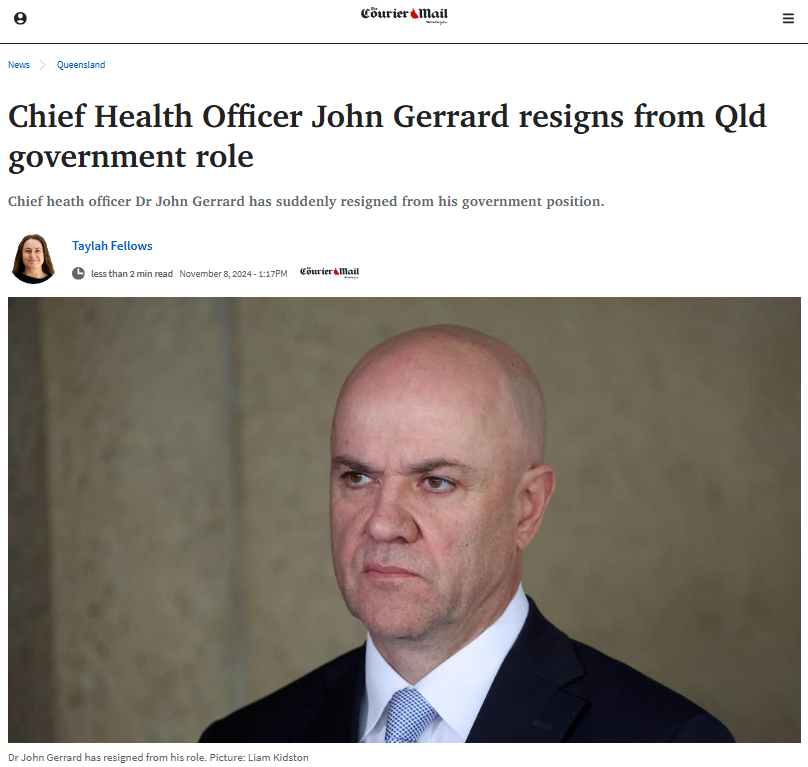The image size is (808, 767).
Task: View author Taylah Fellows' profile
Action: click(112, 246)
